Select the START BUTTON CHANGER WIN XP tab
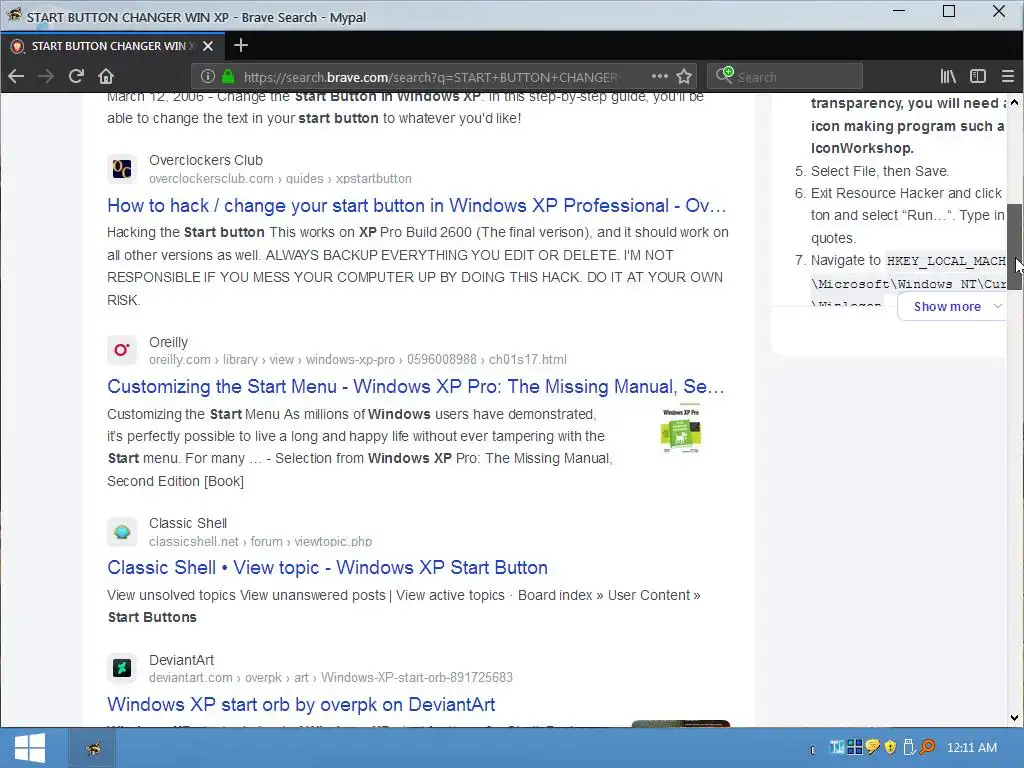Image resolution: width=1024 pixels, height=768 pixels. (112, 46)
